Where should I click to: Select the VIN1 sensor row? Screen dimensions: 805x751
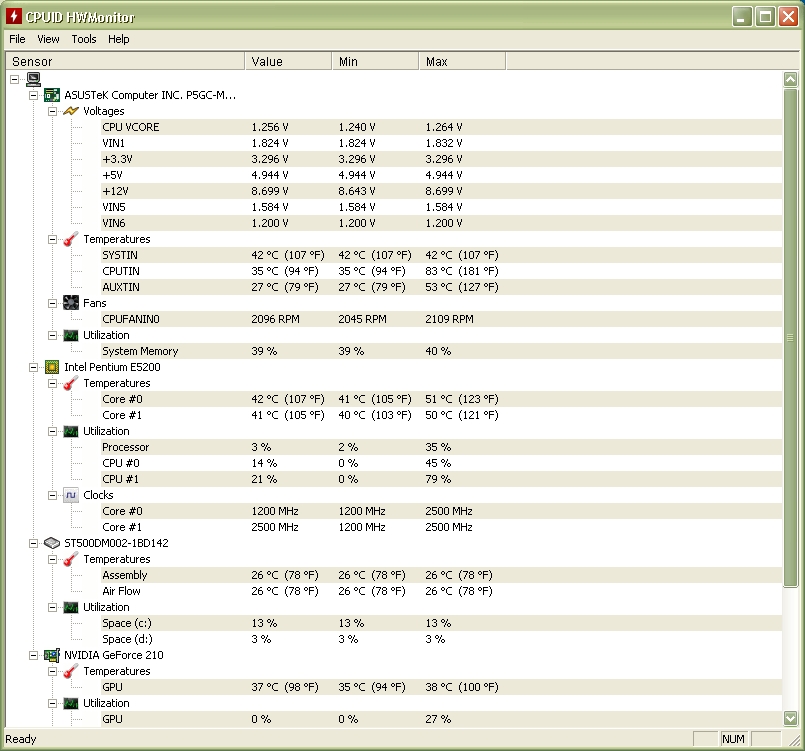tap(442, 143)
